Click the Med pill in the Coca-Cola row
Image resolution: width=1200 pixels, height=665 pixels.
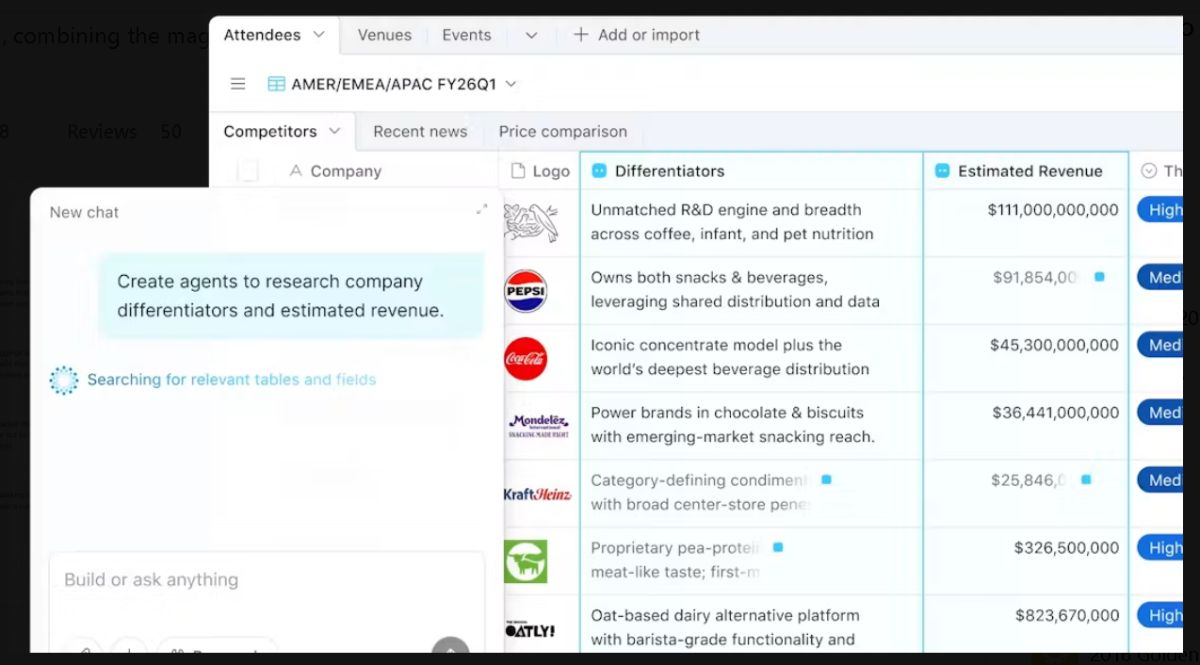click(1160, 345)
